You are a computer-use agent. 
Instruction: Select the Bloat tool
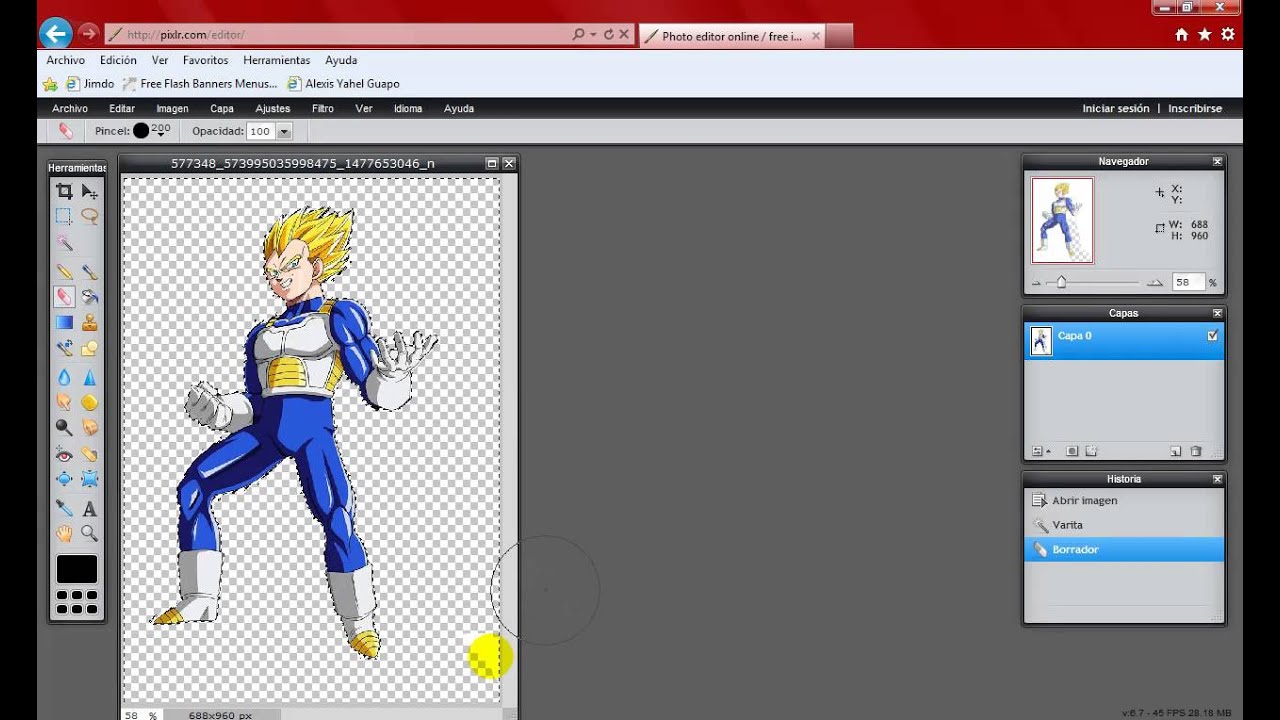64,480
